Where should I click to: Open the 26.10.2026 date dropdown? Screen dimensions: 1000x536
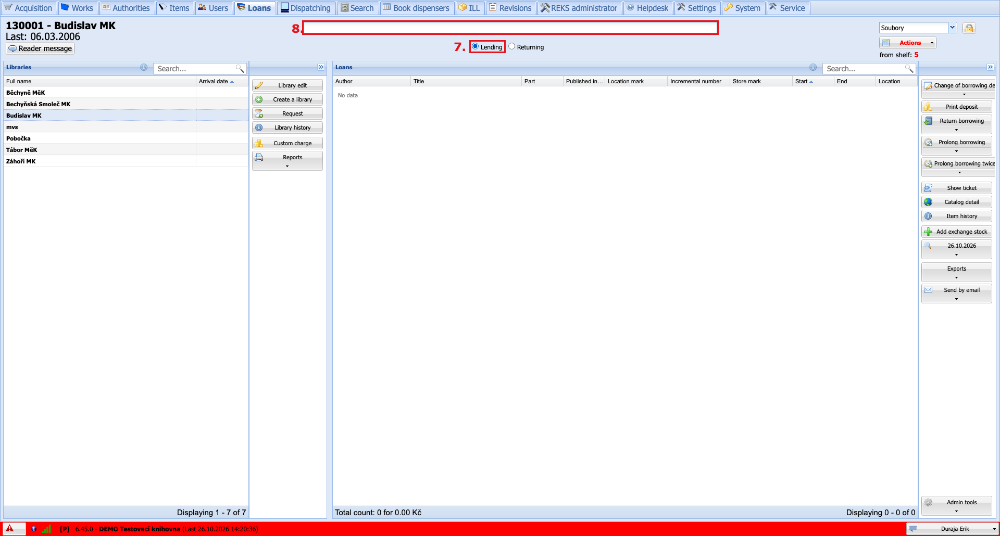click(957, 249)
